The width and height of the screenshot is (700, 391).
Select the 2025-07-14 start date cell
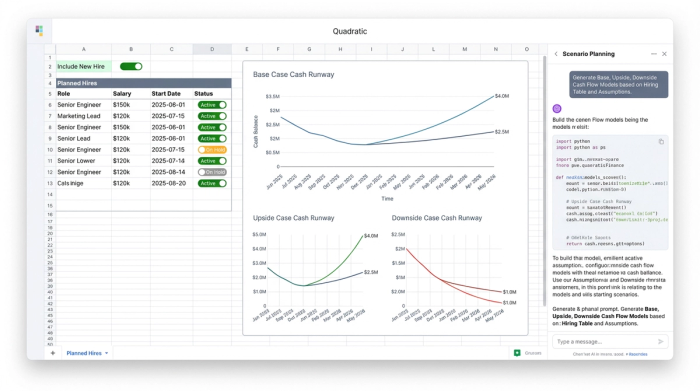click(x=171, y=161)
